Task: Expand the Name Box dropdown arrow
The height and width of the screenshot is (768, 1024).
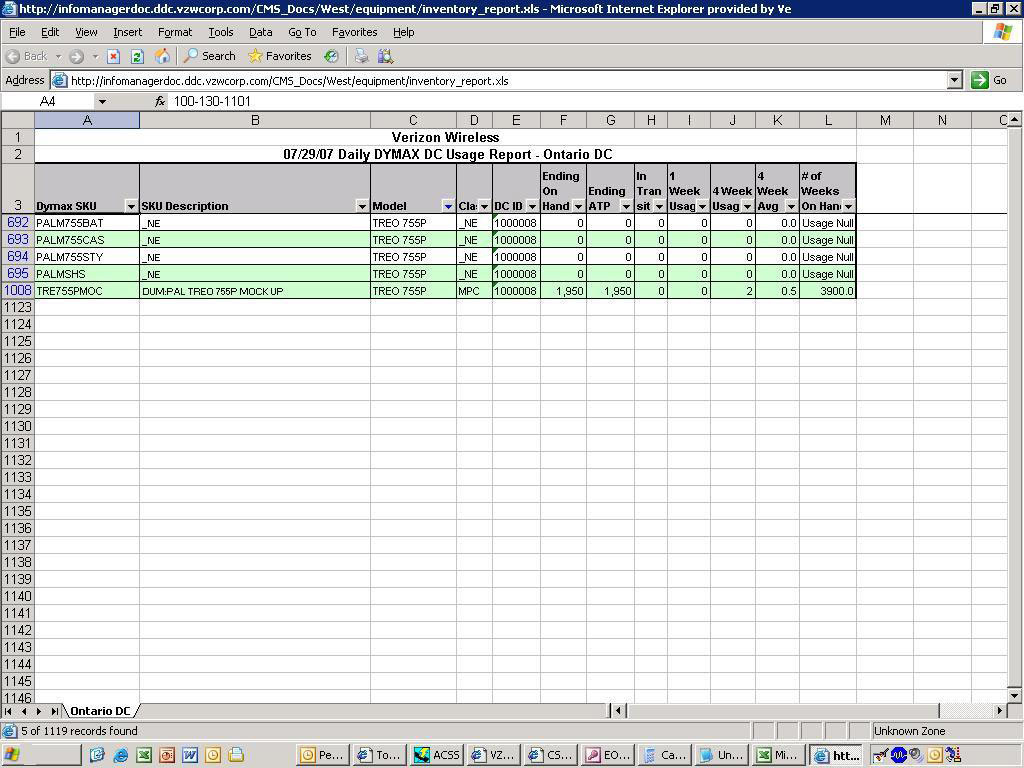Action: [x=102, y=101]
